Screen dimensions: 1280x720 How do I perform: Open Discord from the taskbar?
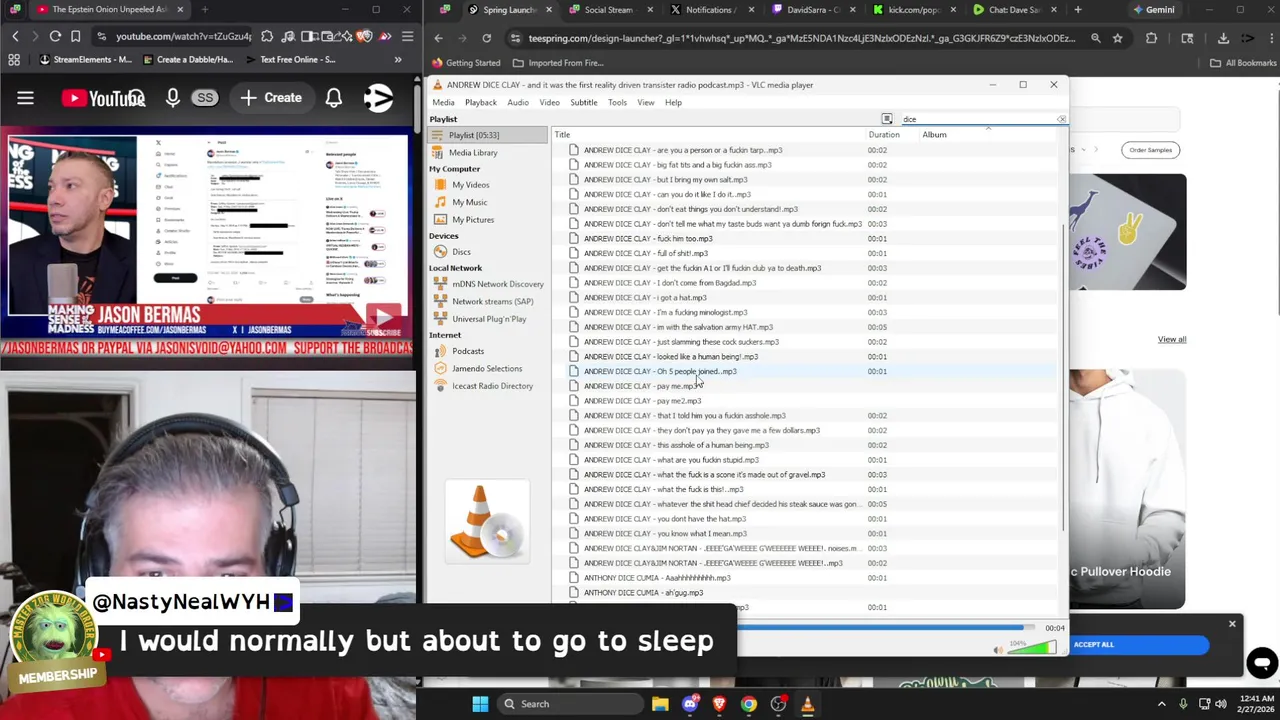[689, 704]
